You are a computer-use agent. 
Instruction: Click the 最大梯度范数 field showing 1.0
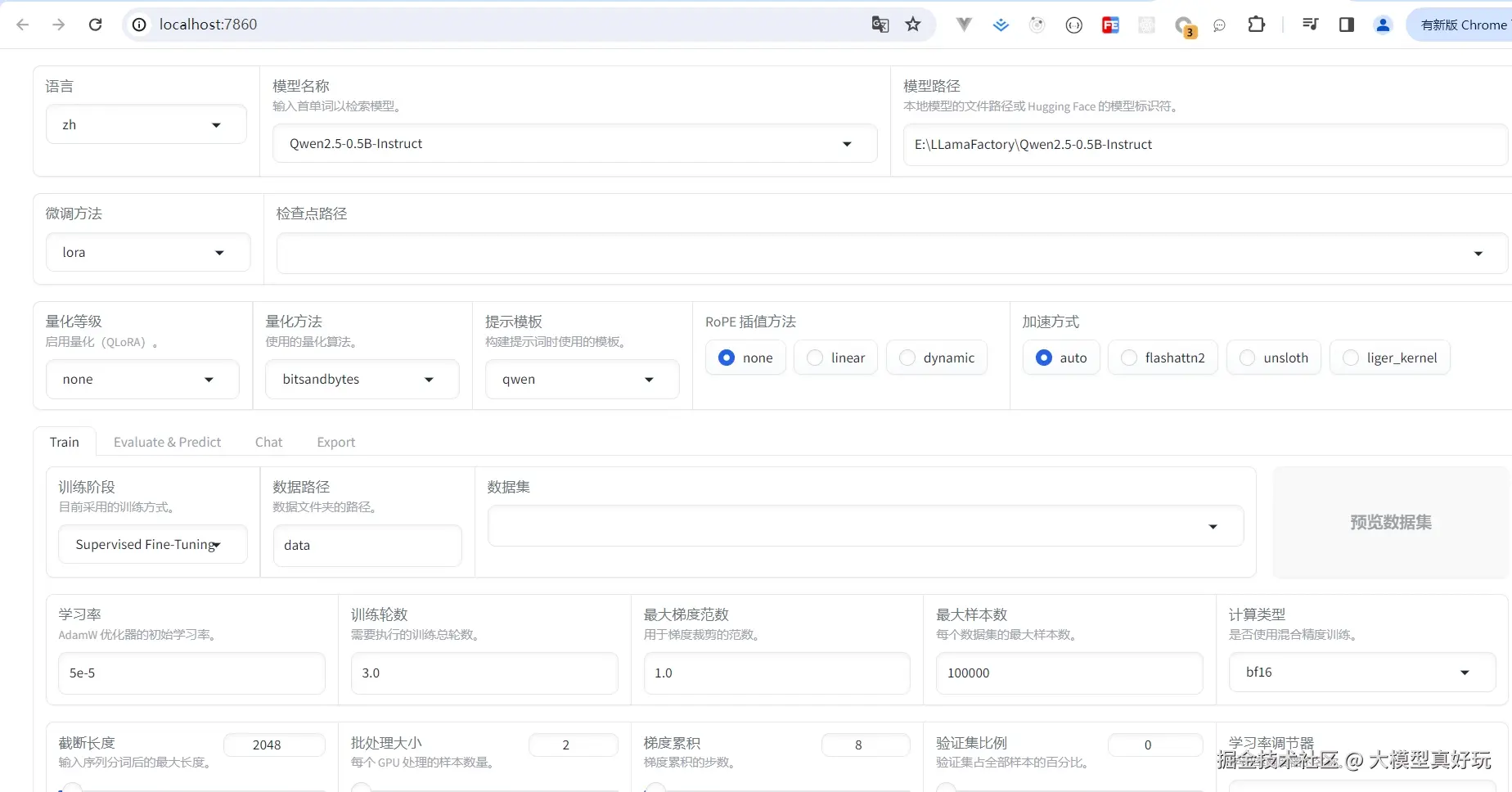(x=776, y=673)
